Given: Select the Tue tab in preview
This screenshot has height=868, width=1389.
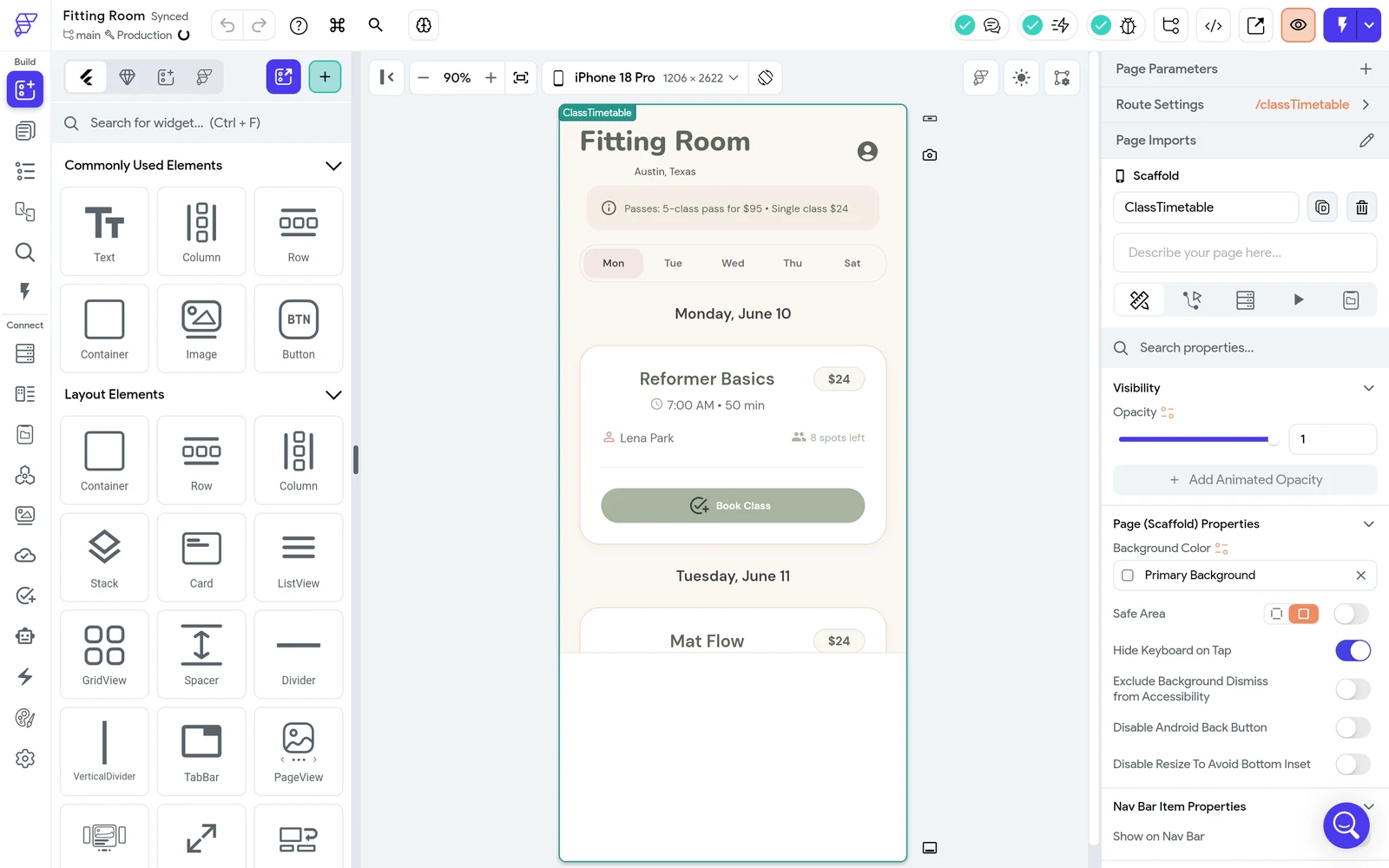Looking at the screenshot, I should [673, 263].
